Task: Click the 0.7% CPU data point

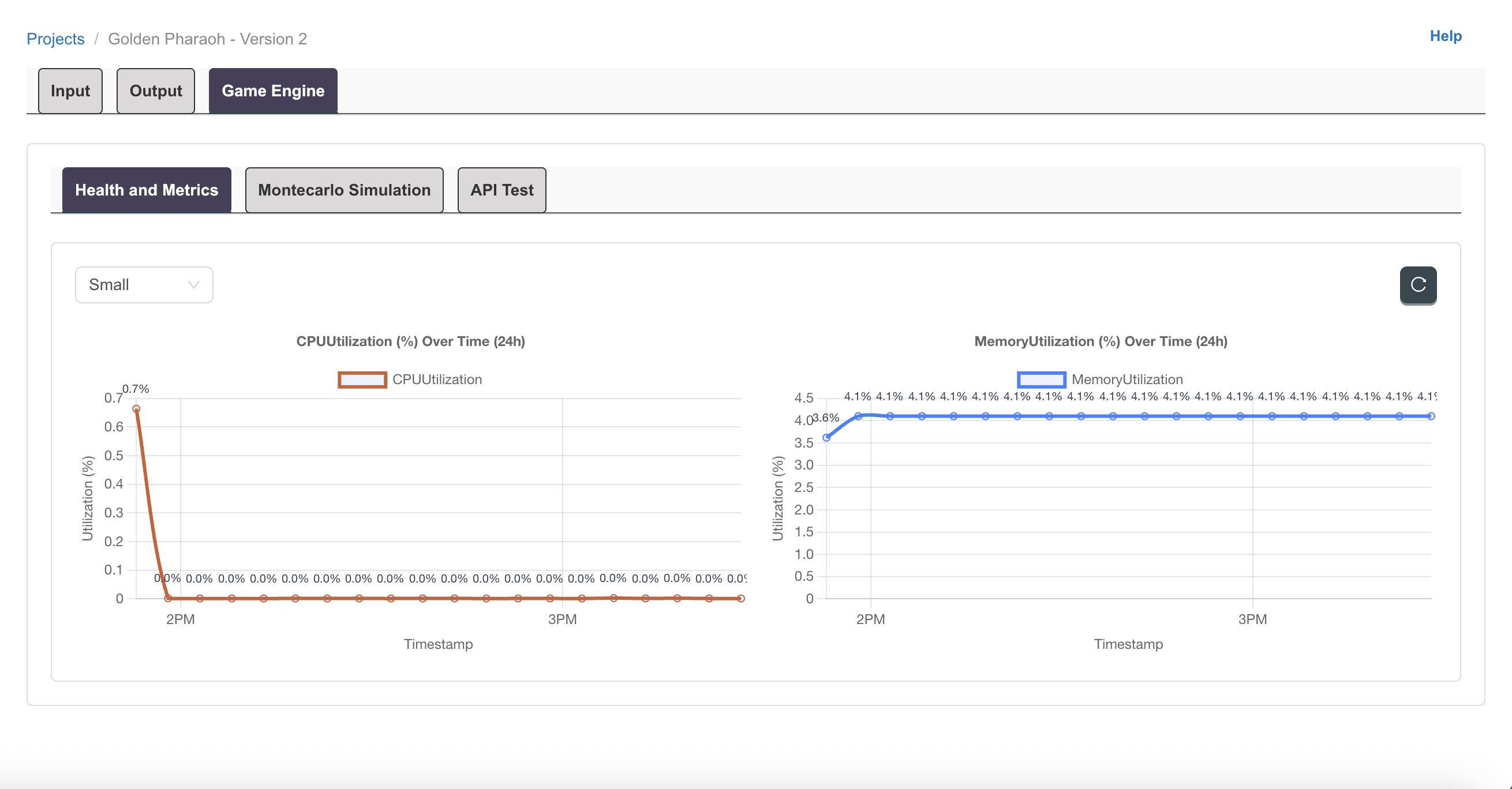Action: click(x=136, y=409)
